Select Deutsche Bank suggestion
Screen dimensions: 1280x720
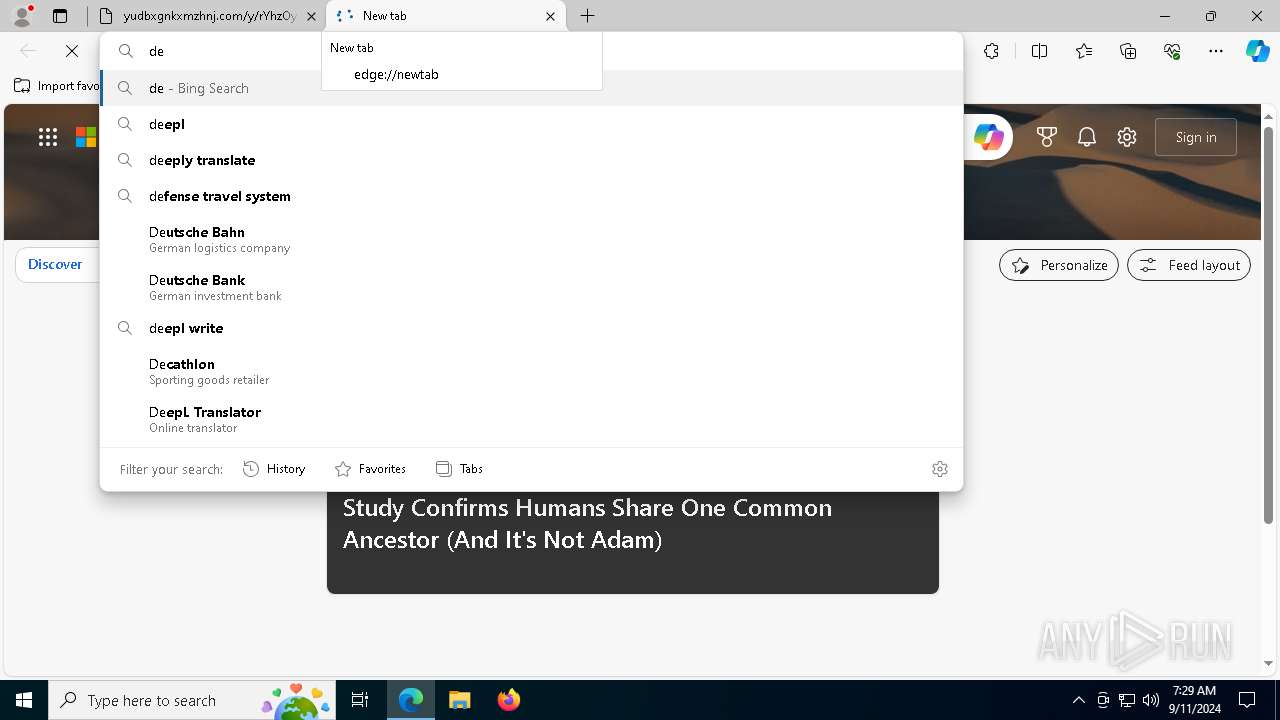pos(531,287)
